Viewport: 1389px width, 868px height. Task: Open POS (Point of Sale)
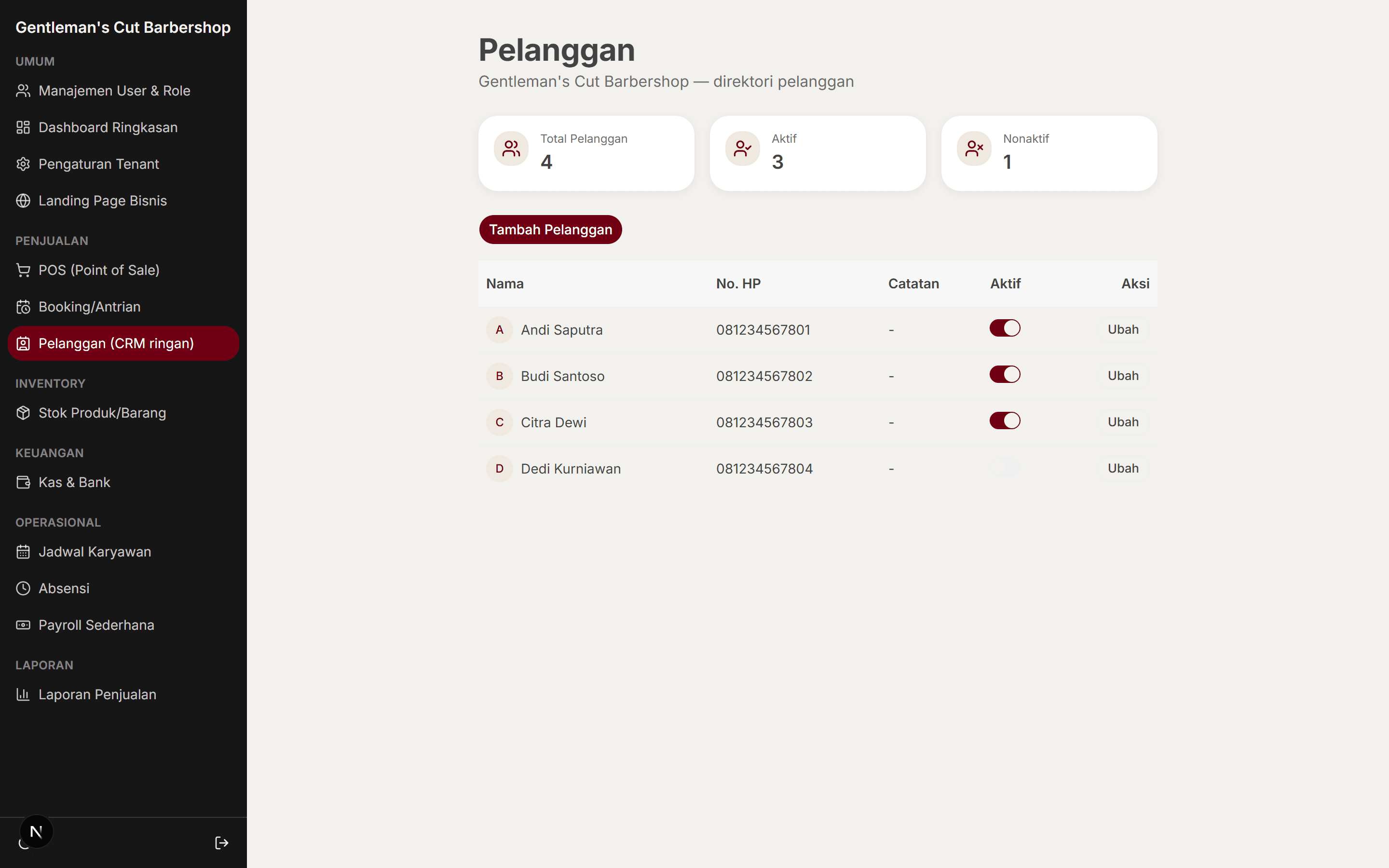click(x=123, y=271)
